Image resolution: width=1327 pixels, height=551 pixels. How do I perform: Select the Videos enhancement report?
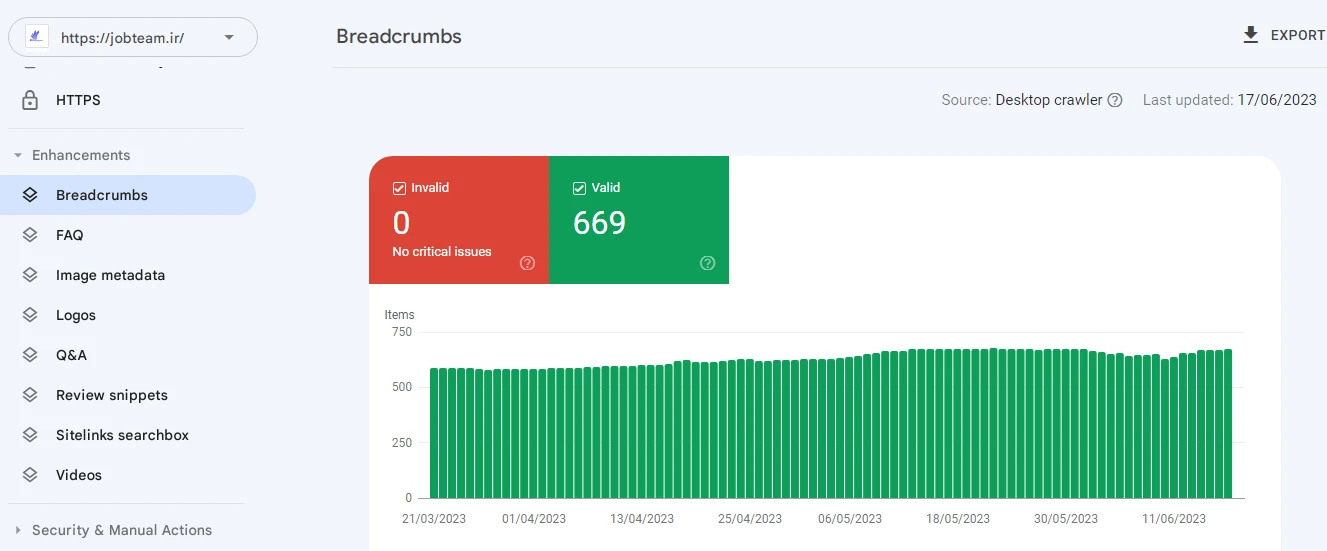[x=79, y=475]
